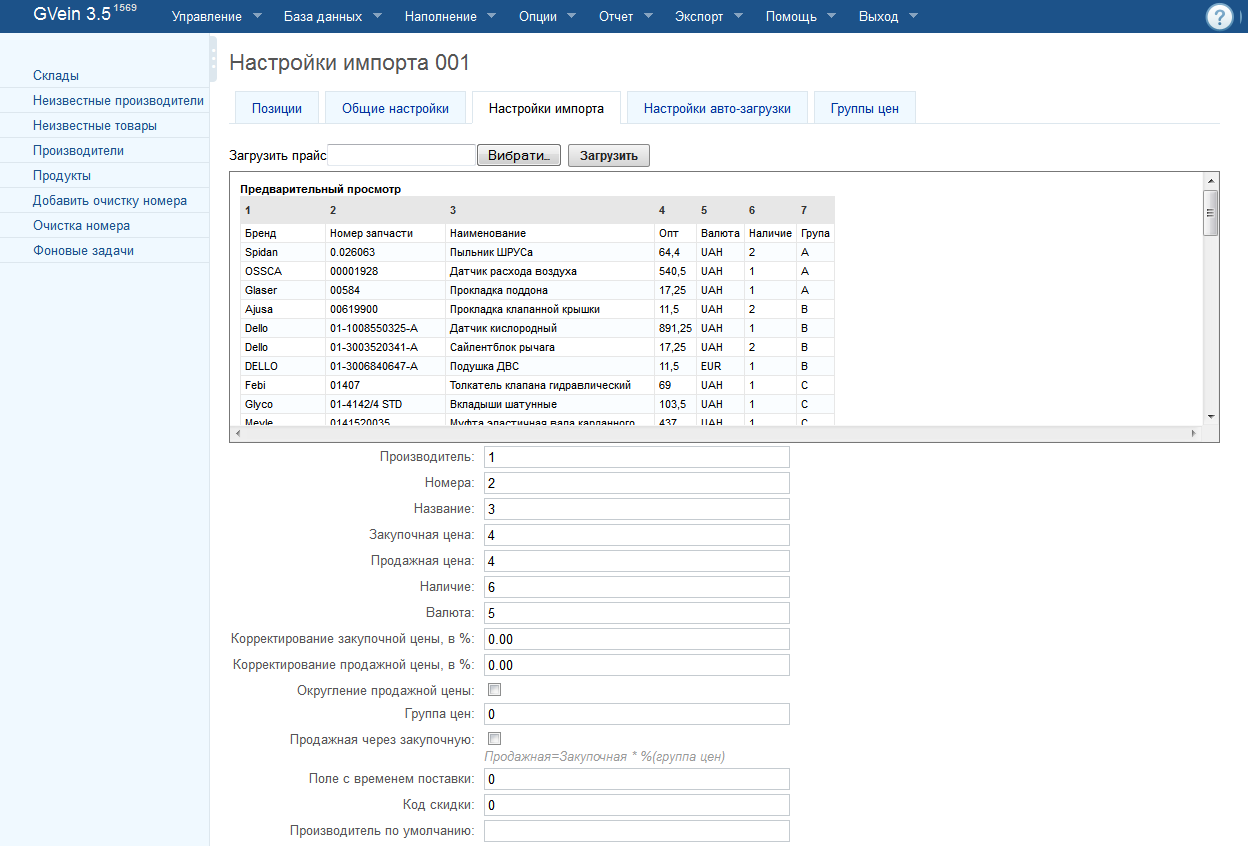Screen dimensions: 1248x846
Task: Click the preview vertical scrollbar down arrow
Action: click(x=1211, y=416)
